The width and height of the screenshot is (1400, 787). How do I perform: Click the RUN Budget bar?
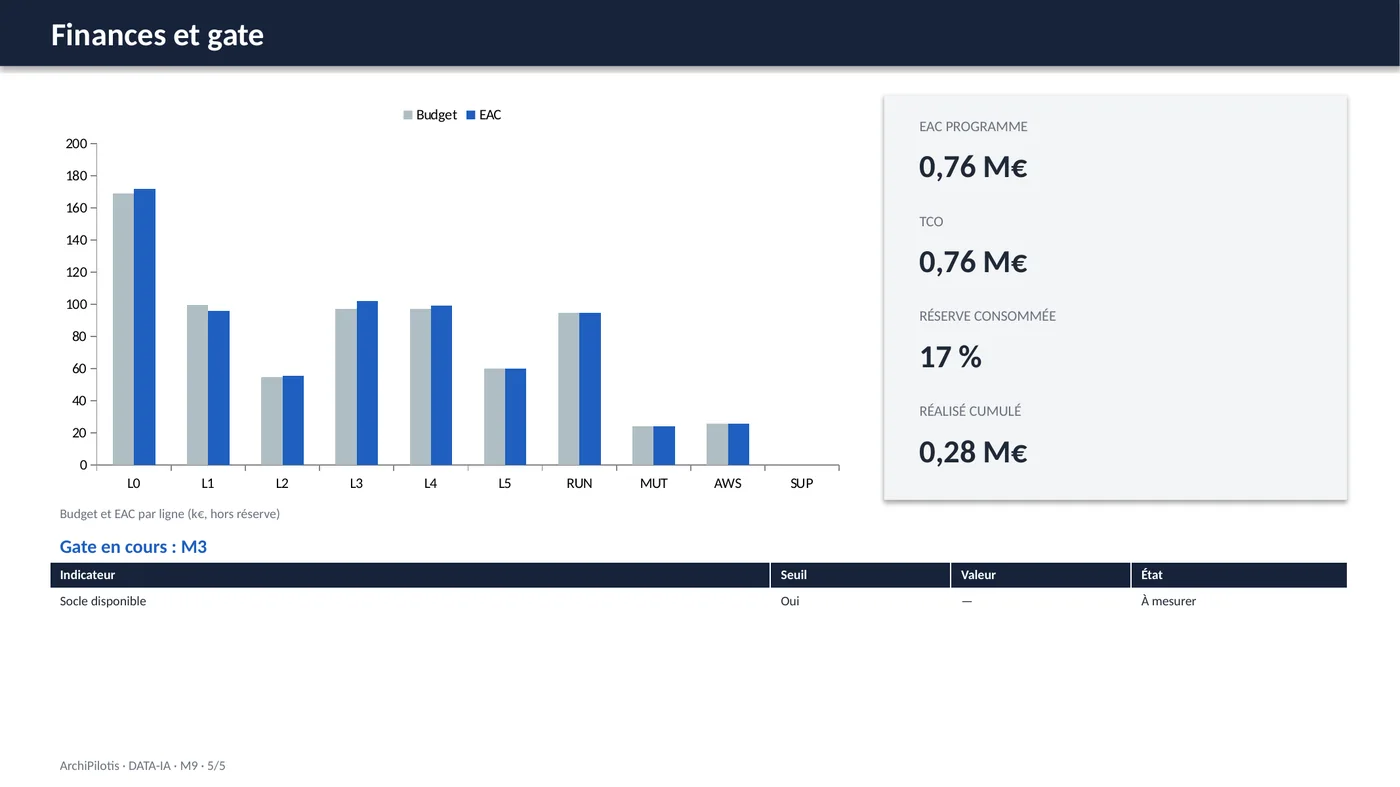pyautogui.click(x=569, y=389)
